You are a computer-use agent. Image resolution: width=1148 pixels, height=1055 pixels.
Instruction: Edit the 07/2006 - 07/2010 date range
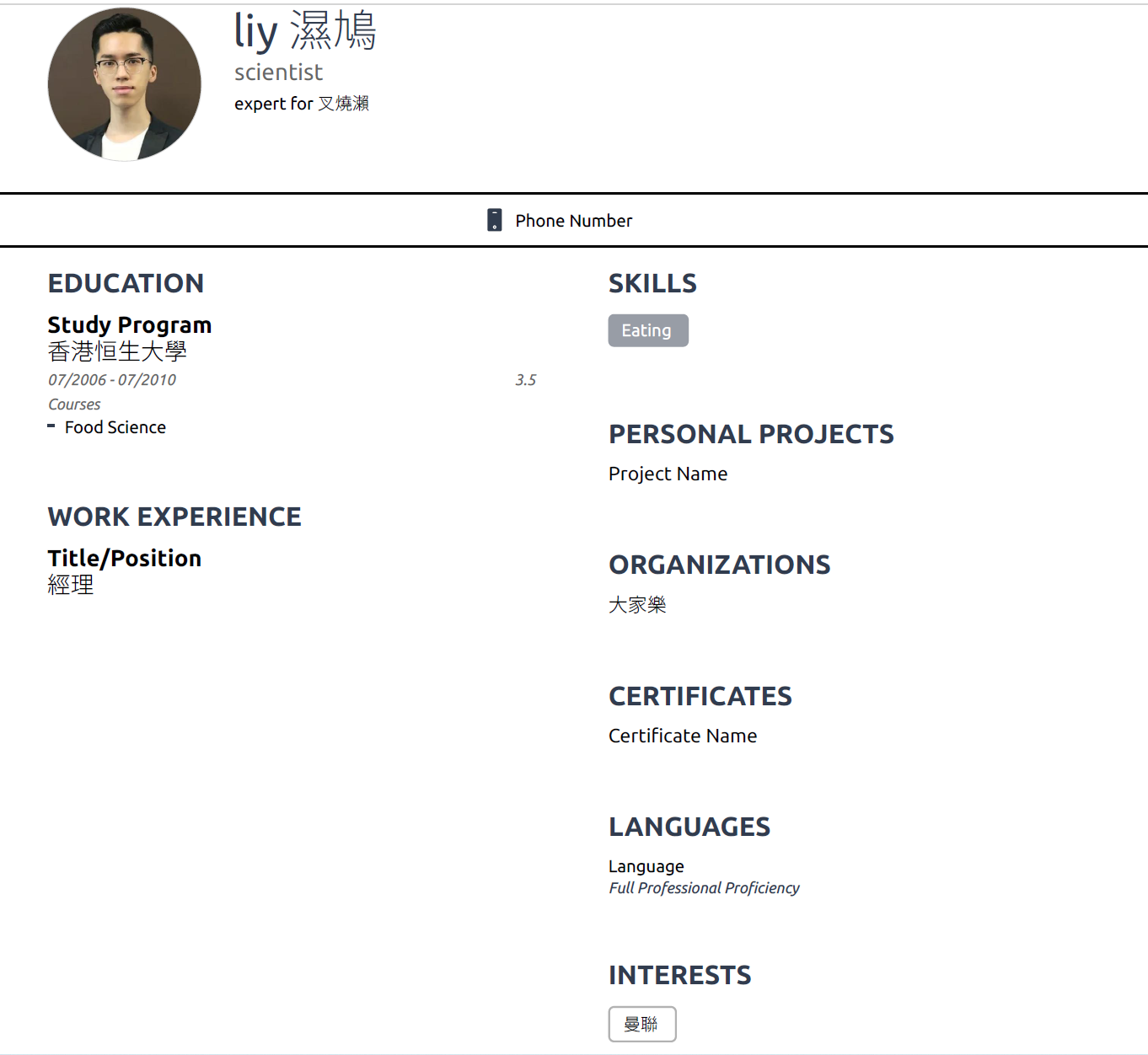[x=112, y=380]
